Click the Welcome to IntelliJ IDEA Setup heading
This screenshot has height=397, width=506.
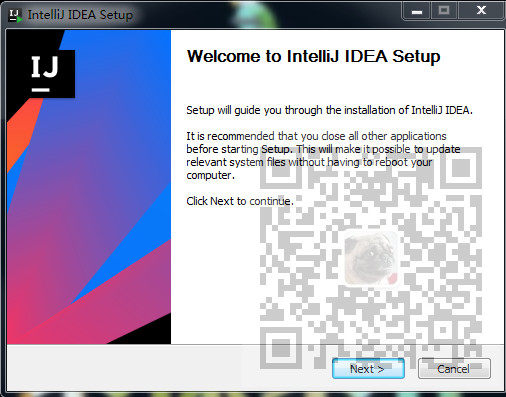tap(313, 56)
